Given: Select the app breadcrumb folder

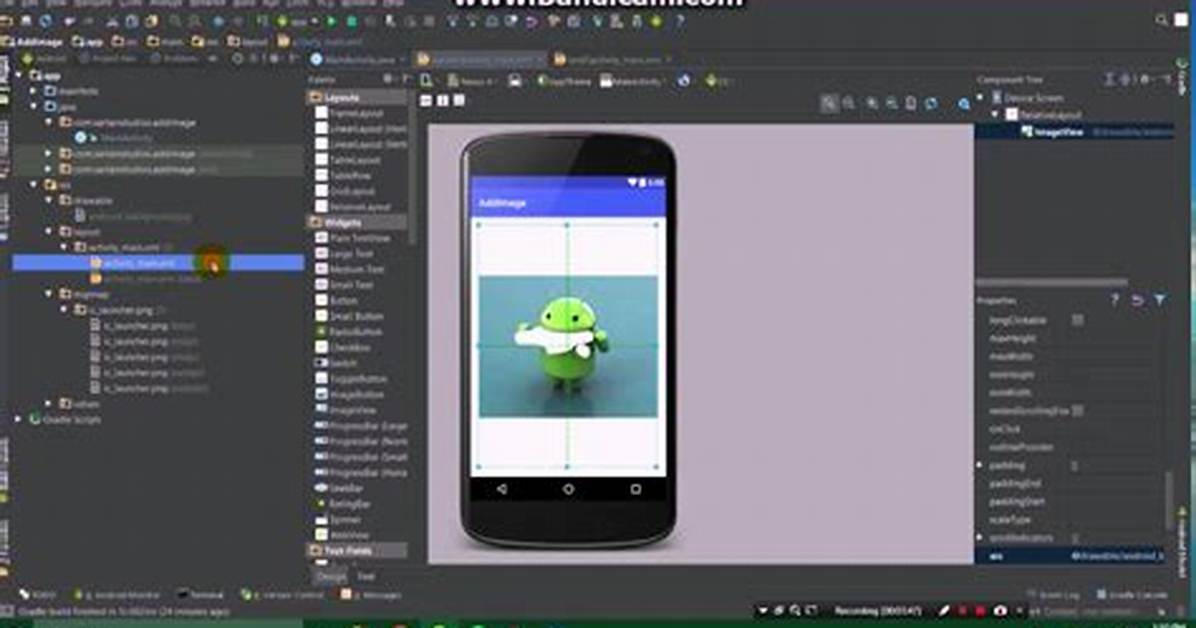Looking at the screenshot, I should pos(87,41).
